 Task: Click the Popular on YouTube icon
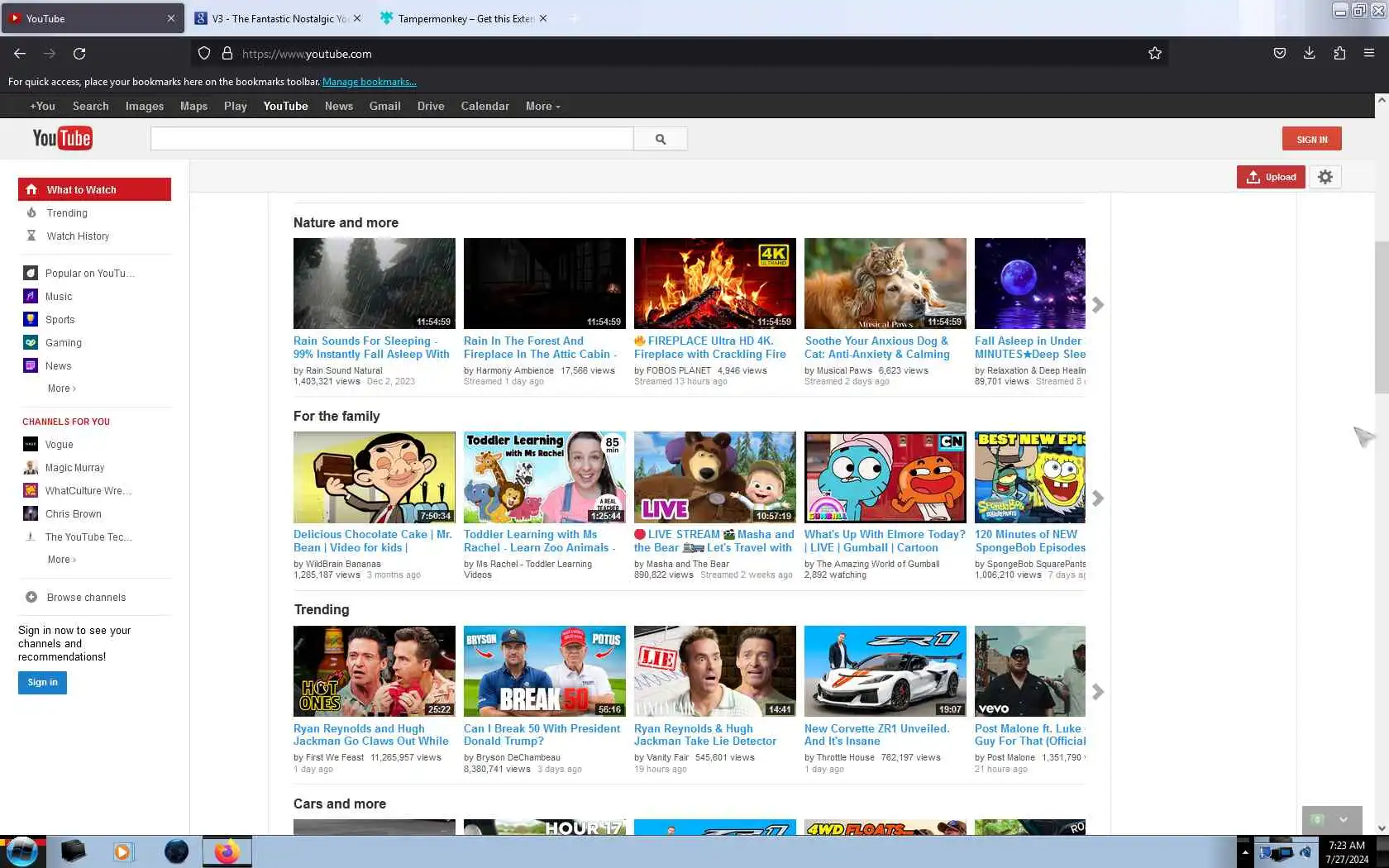[31, 273]
